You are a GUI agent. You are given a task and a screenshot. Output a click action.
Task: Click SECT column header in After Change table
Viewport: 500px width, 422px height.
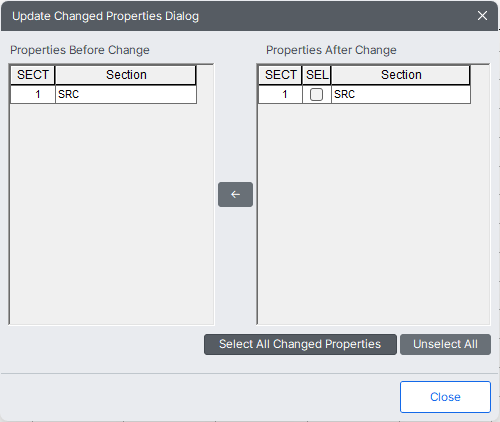point(280,75)
